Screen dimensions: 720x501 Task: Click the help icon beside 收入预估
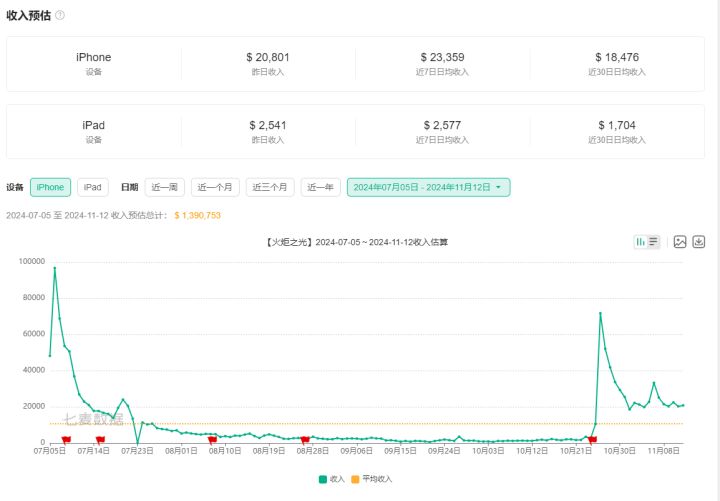tap(60, 15)
